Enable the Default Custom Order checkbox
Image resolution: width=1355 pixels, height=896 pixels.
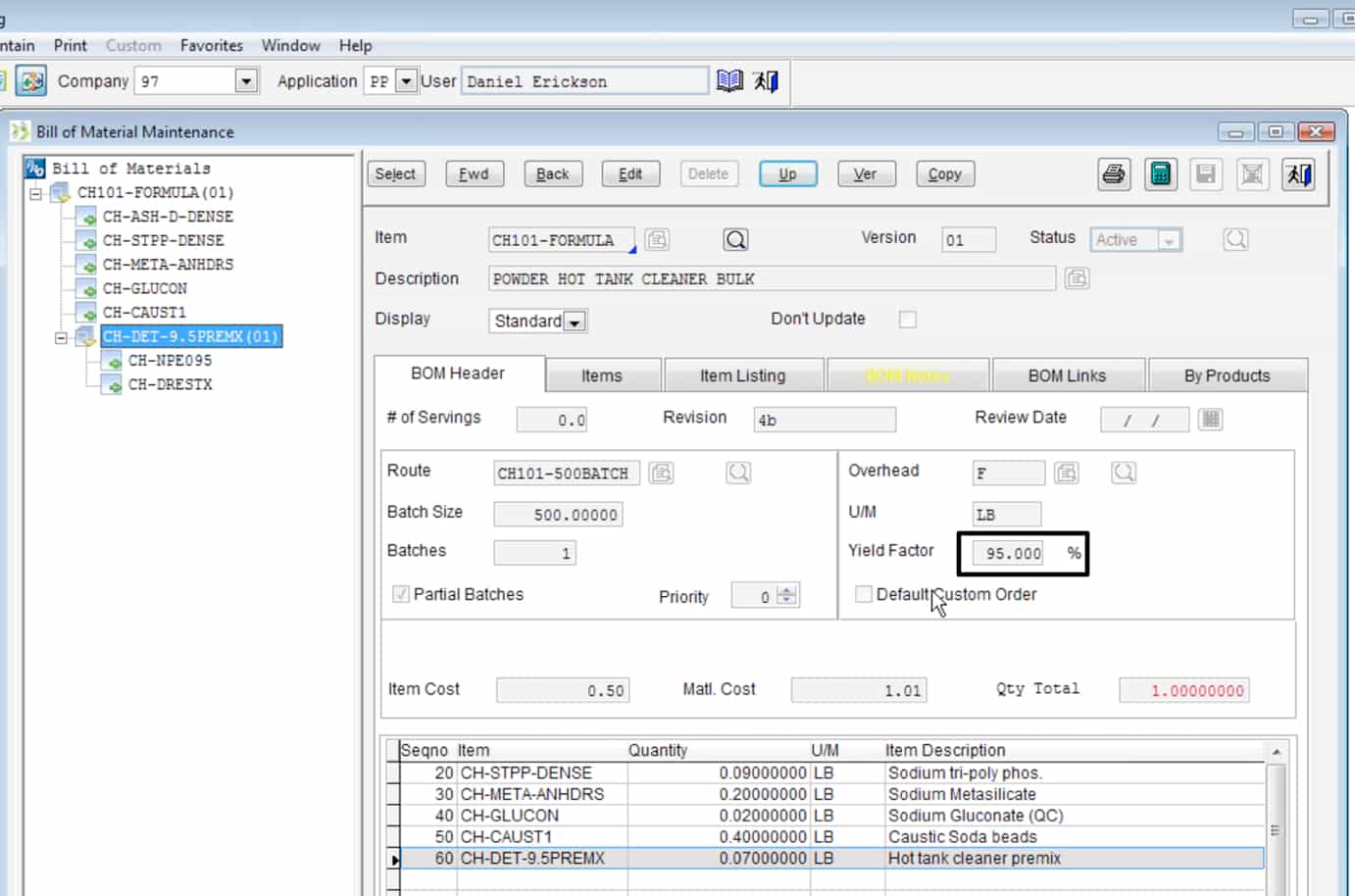tap(864, 594)
